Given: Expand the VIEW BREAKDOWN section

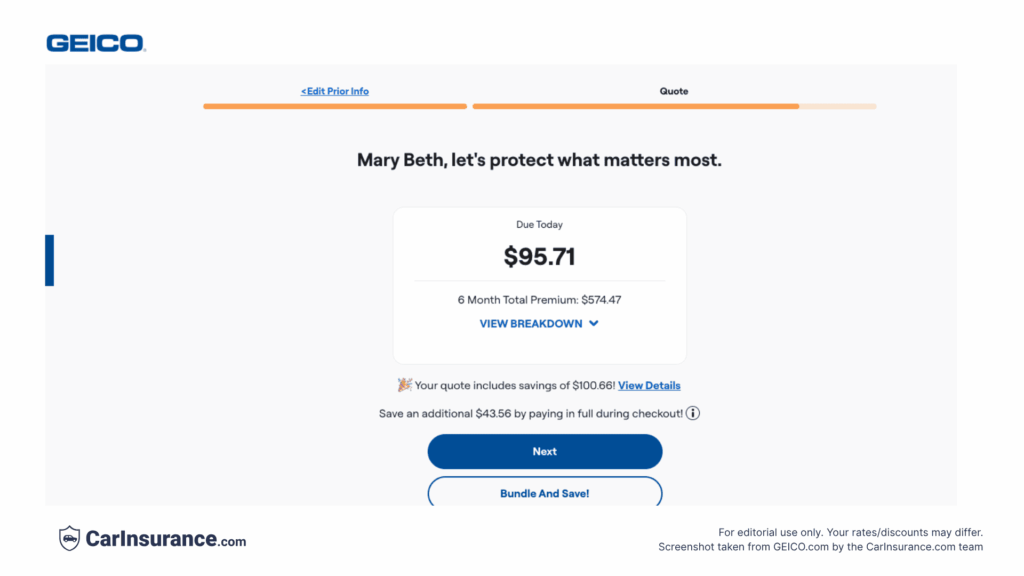Looking at the screenshot, I should (x=531, y=323).
